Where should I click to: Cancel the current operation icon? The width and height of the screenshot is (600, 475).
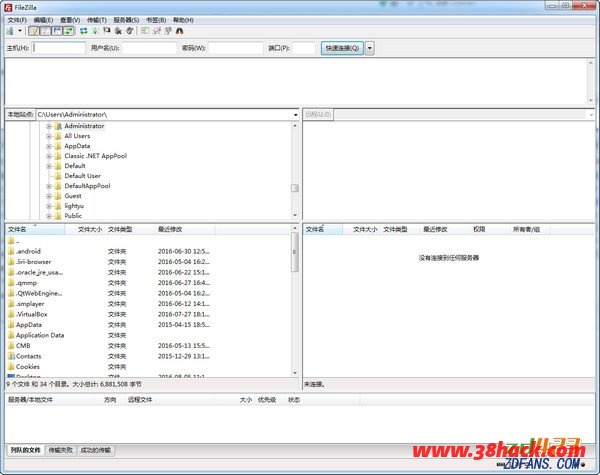point(107,31)
